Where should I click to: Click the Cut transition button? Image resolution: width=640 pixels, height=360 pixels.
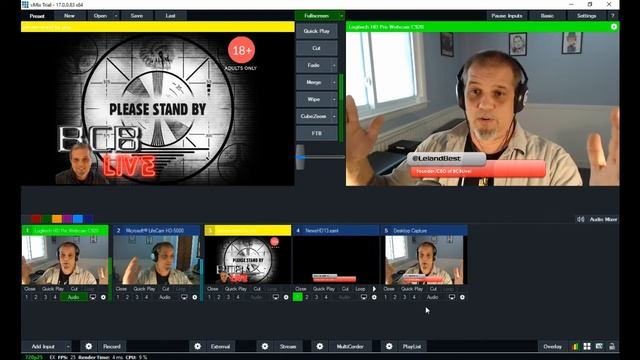[x=317, y=48]
